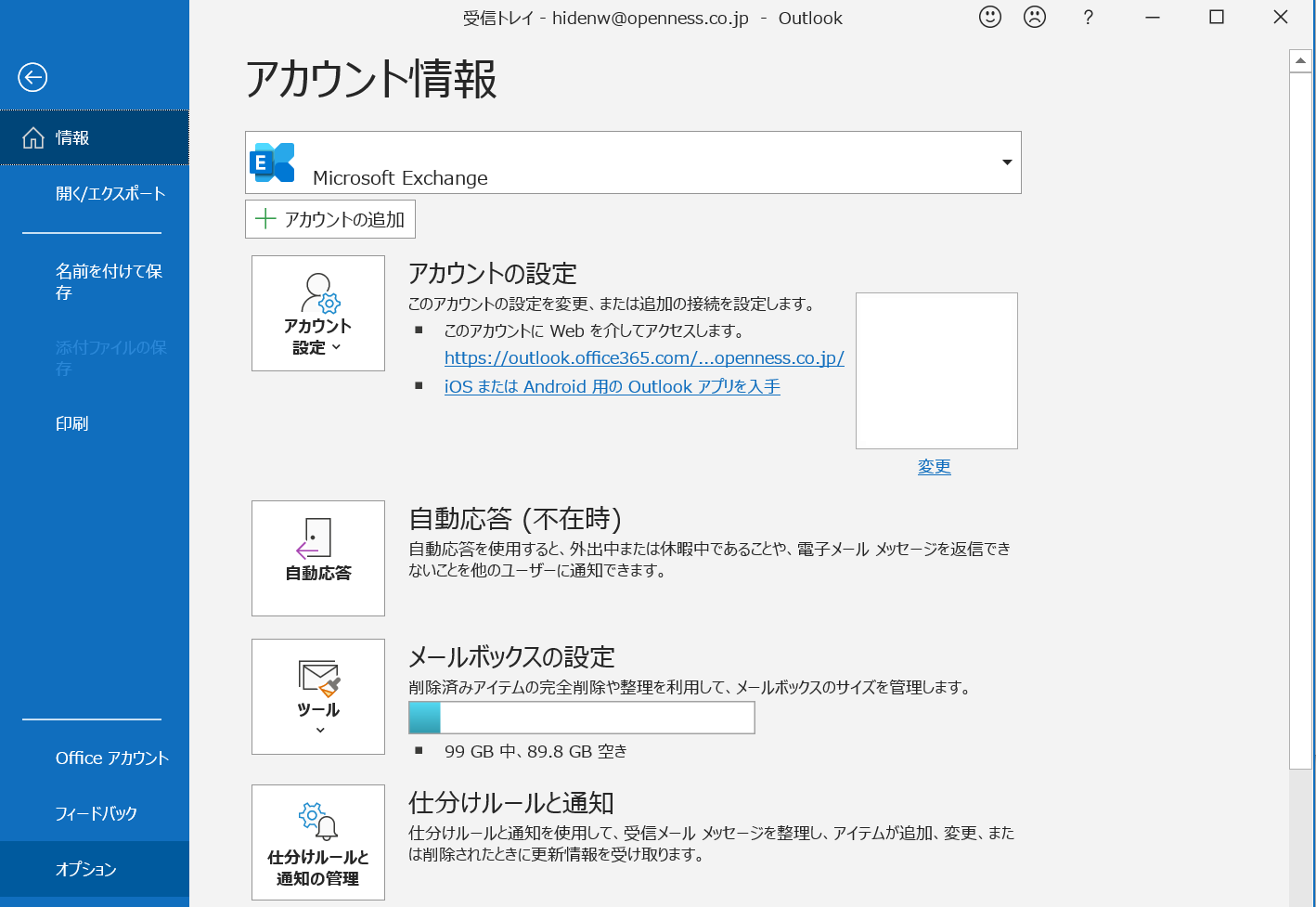Expand the Microsoft Exchange account dropdown
This screenshot has width=1316, height=907.
coord(1007,162)
